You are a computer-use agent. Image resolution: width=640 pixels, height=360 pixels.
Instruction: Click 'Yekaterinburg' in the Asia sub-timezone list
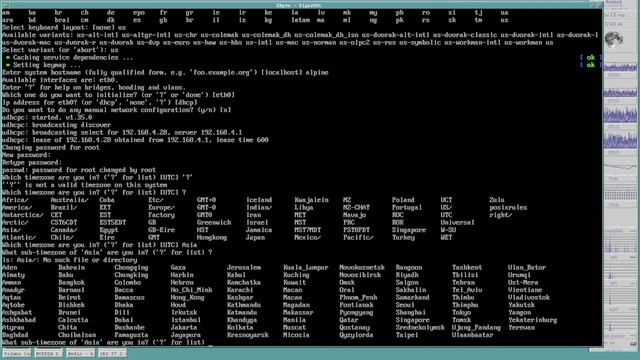(533, 320)
